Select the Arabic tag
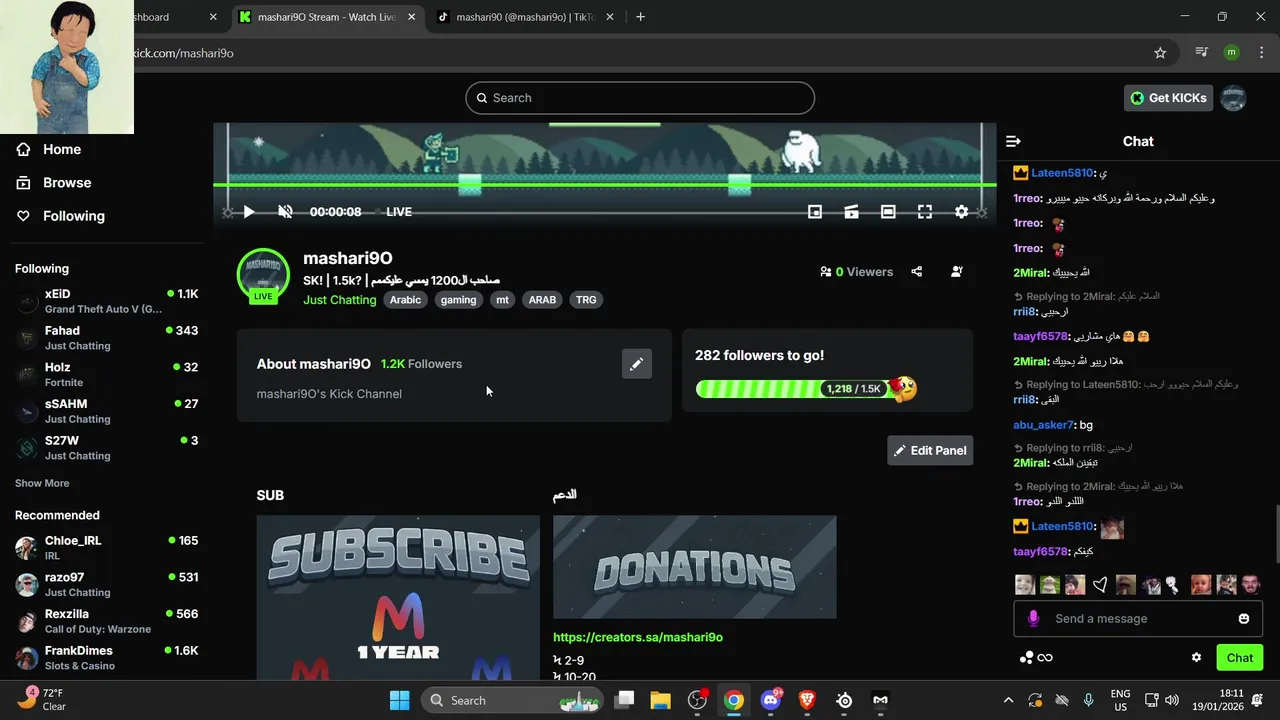 coord(405,300)
